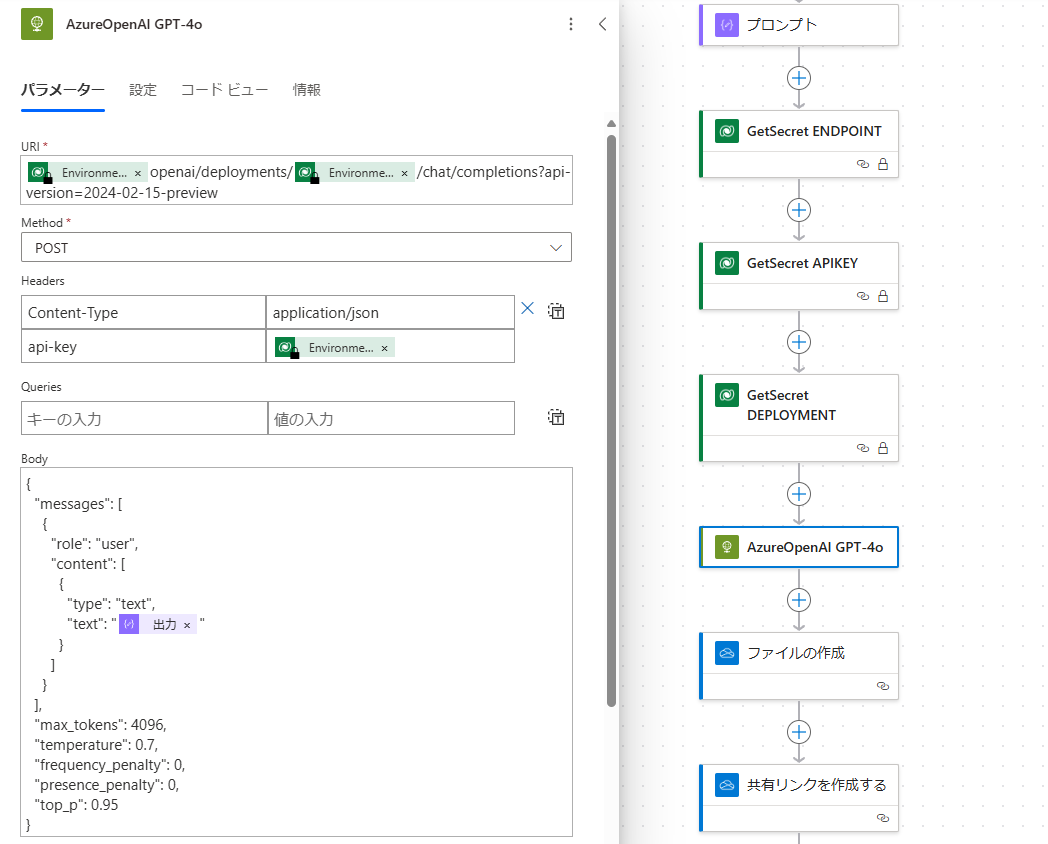Click GetSecret APIKEY Dataverse icon
This screenshot has width=1048, height=844.
click(x=727, y=263)
